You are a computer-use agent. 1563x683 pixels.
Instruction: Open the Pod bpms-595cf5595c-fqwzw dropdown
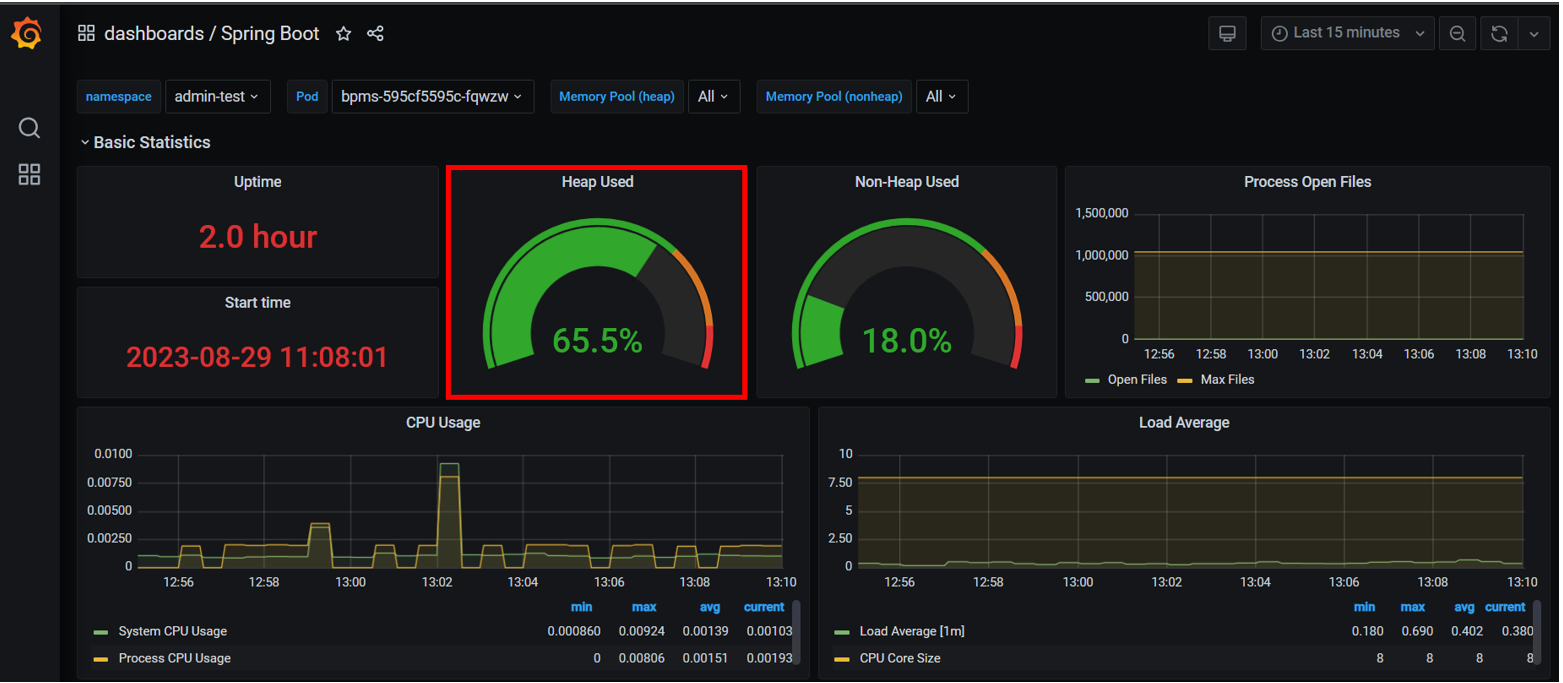click(432, 97)
